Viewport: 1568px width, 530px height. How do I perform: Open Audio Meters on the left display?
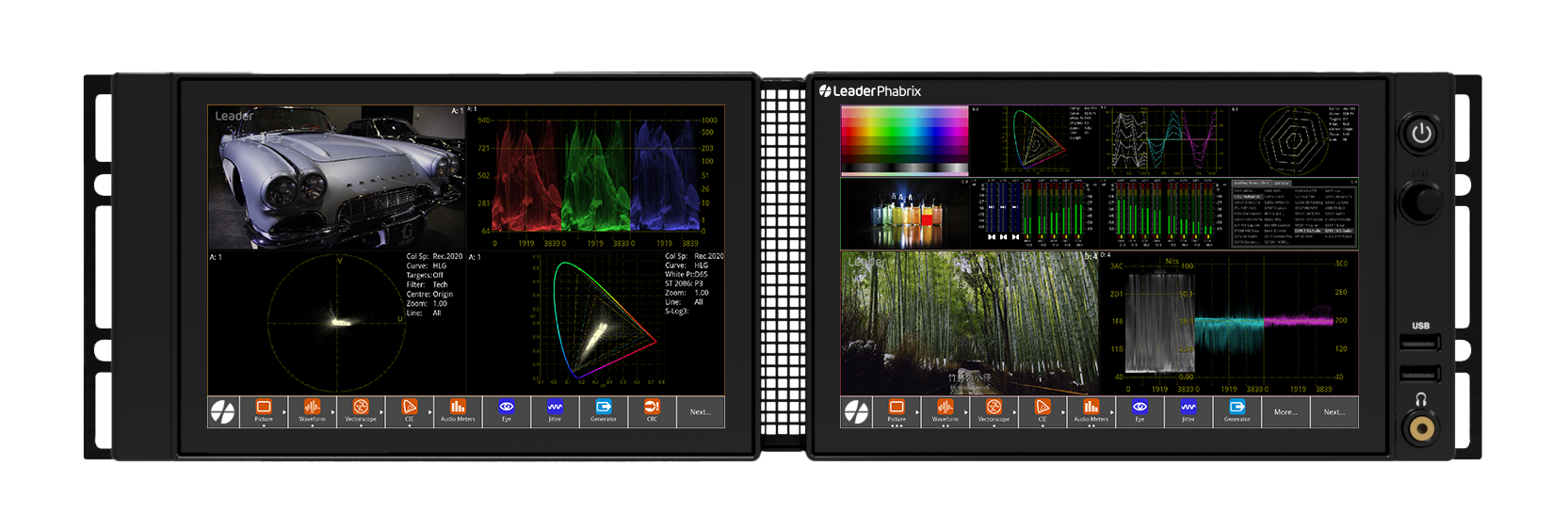point(458,411)
